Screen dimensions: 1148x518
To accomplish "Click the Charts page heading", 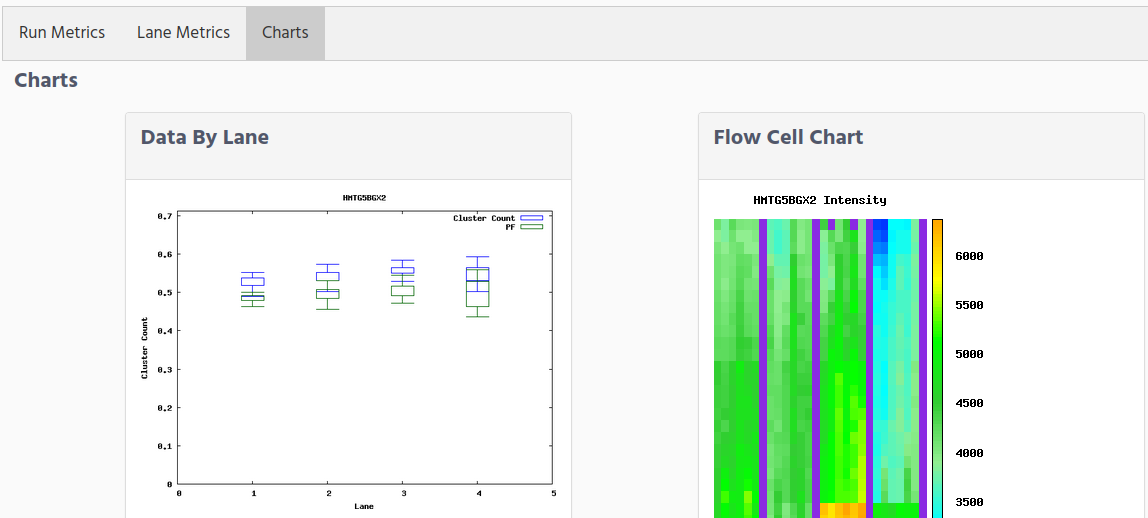I will pyautogui.click(x=46, y=80).
